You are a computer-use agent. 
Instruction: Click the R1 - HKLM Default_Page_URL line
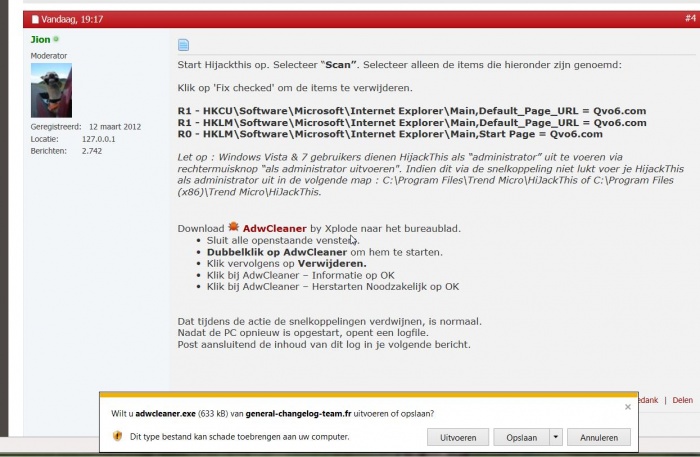pyautogui.click(x=412, y=122)
